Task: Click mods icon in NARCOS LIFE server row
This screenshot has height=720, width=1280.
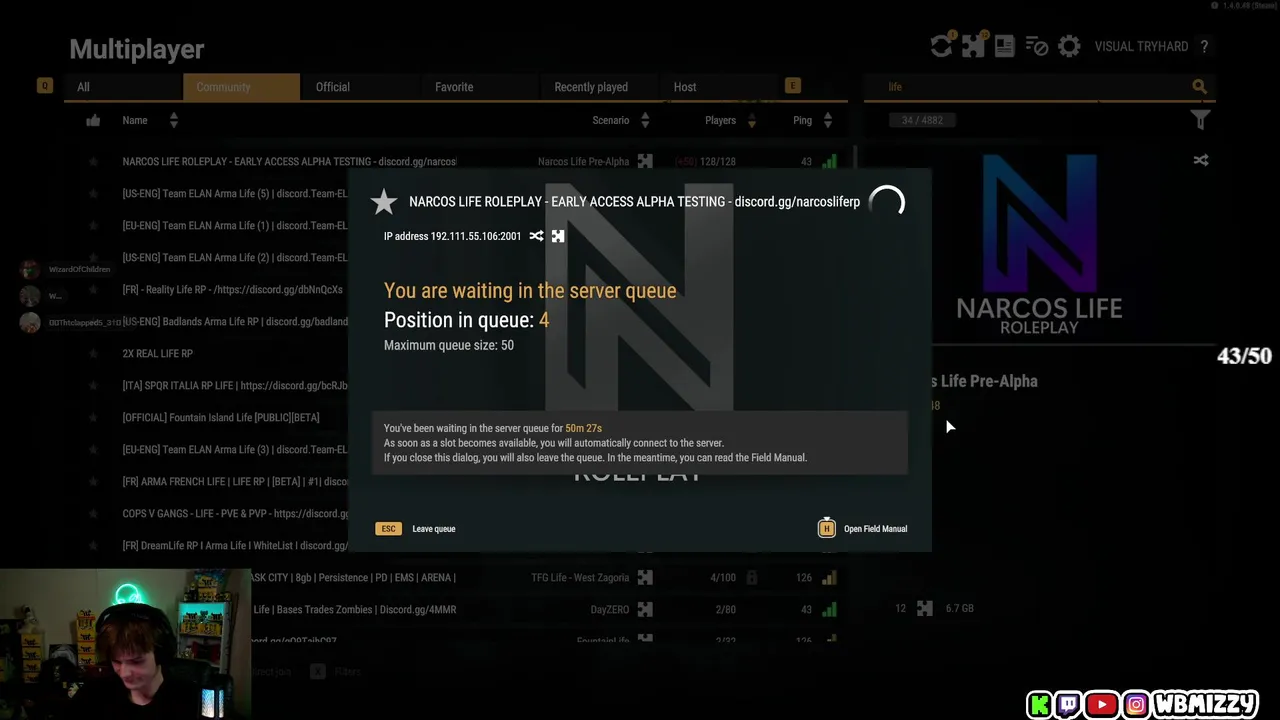Action: (x=645, y=161)
